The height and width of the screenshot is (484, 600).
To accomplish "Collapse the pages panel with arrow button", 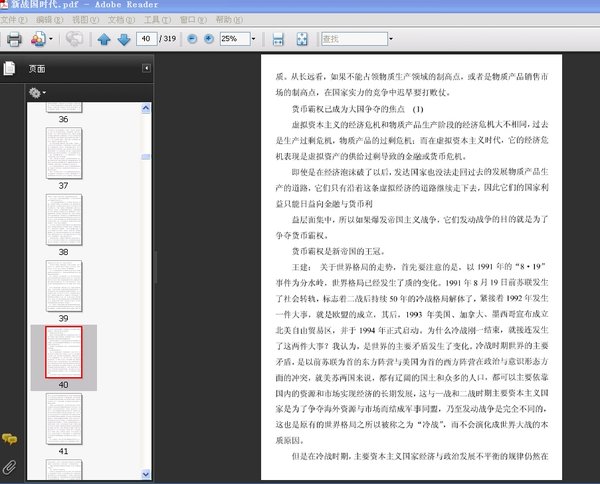I will pos(146,68).
